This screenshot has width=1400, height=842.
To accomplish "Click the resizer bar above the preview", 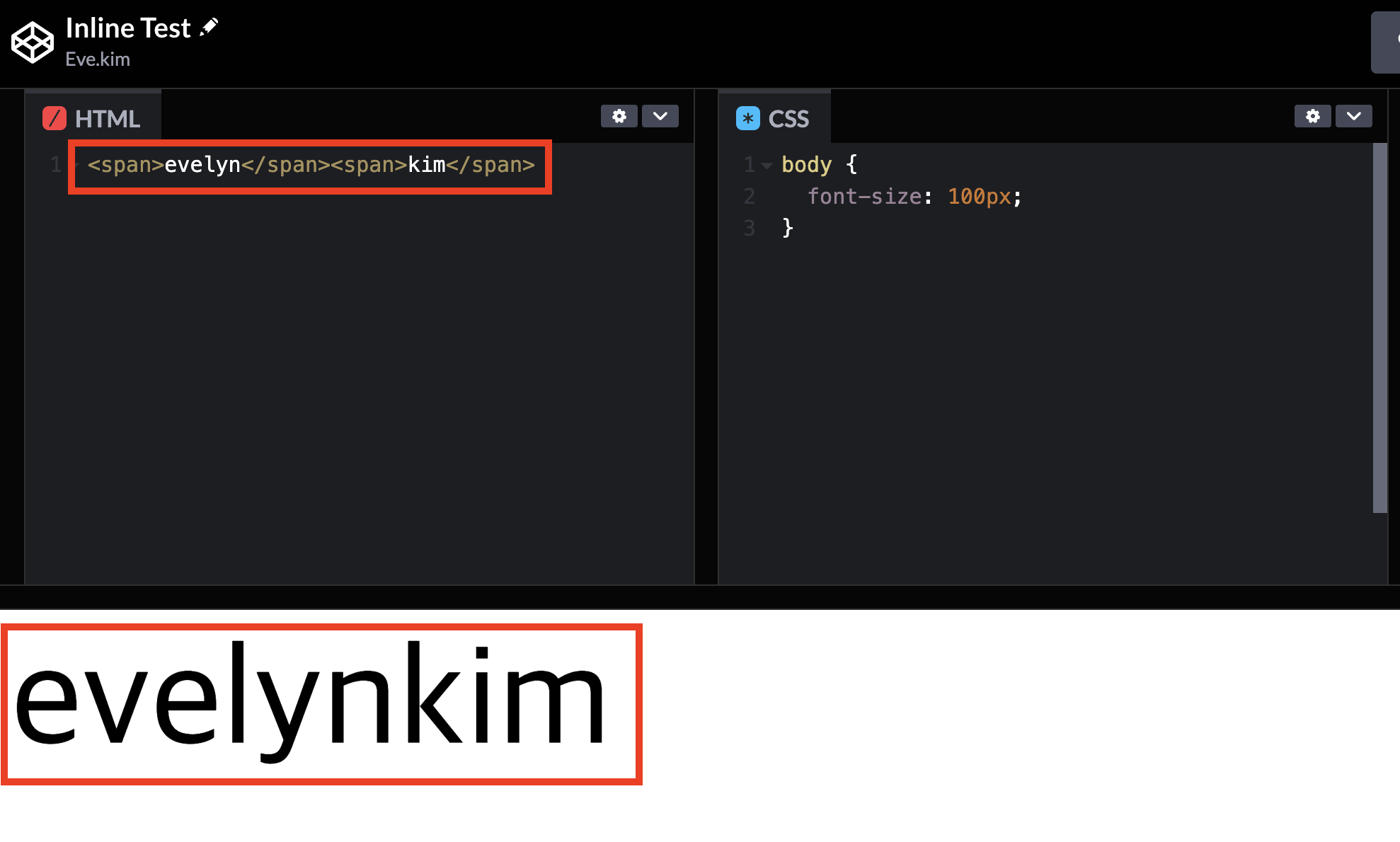I will tap(699, 597).
